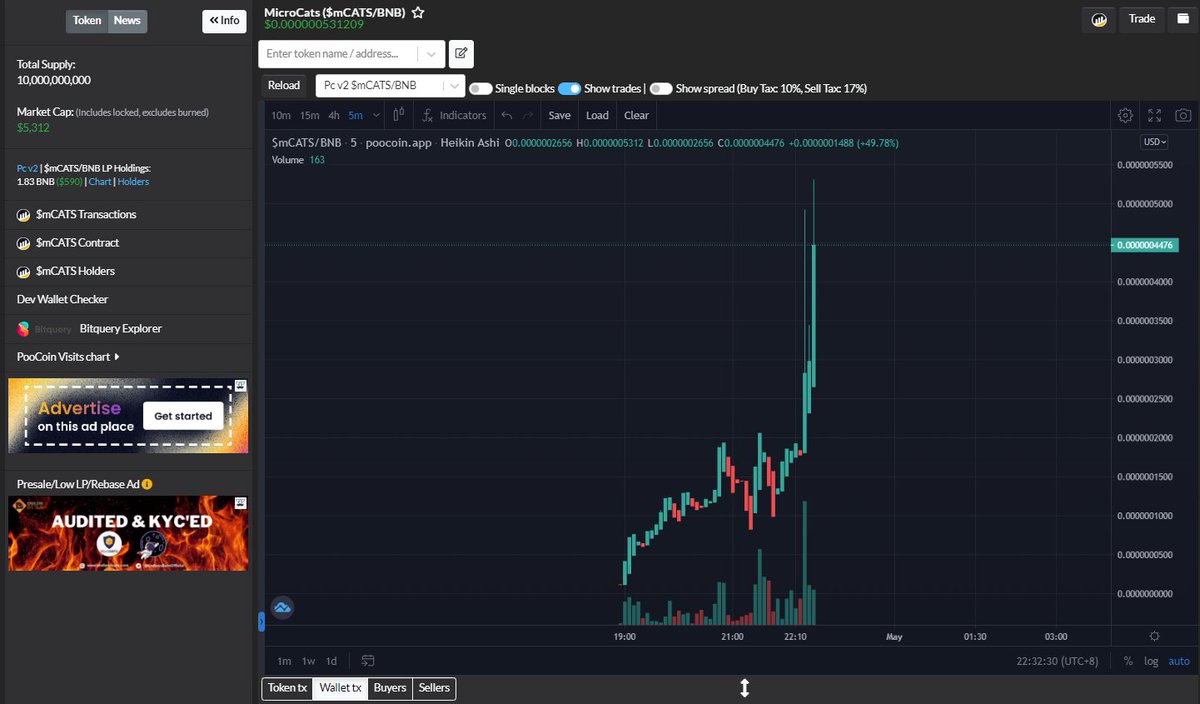
Task: Redo the chart action
Action: click(x=528, y=115)
